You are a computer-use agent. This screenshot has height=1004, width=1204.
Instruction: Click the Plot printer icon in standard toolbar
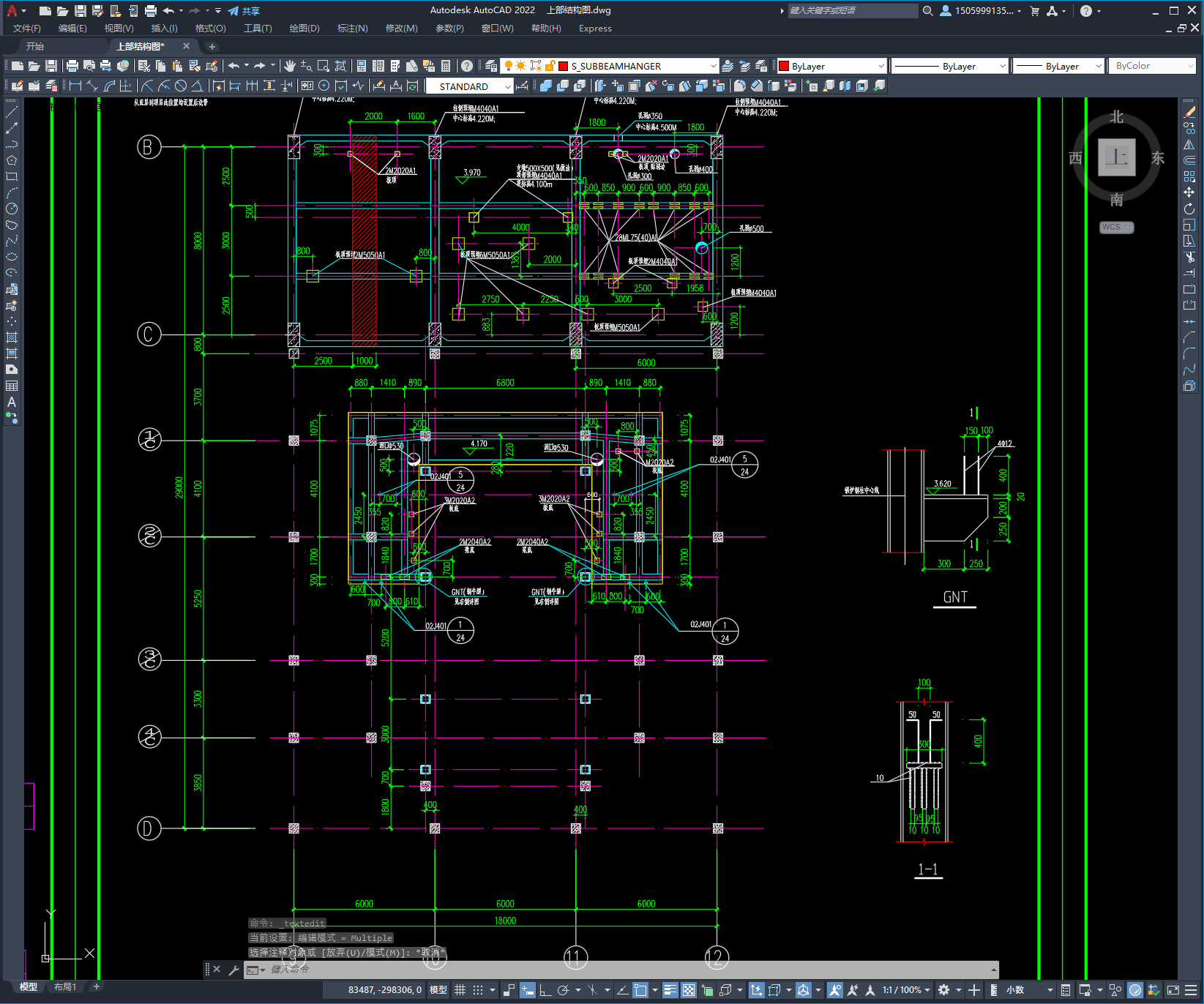coord(72,66)
